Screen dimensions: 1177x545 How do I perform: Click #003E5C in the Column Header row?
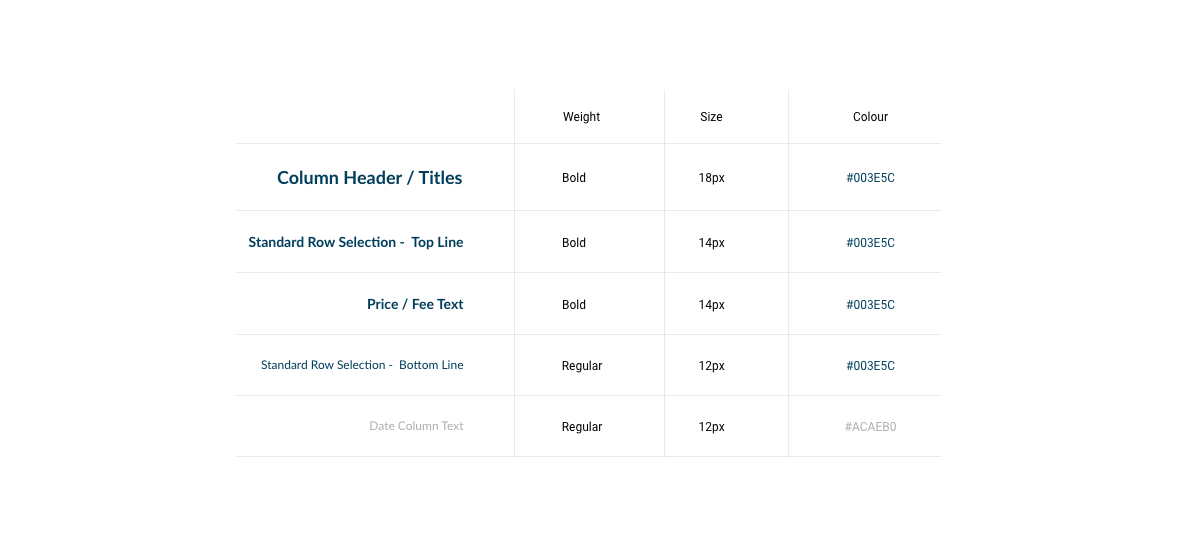pos(870,179)
